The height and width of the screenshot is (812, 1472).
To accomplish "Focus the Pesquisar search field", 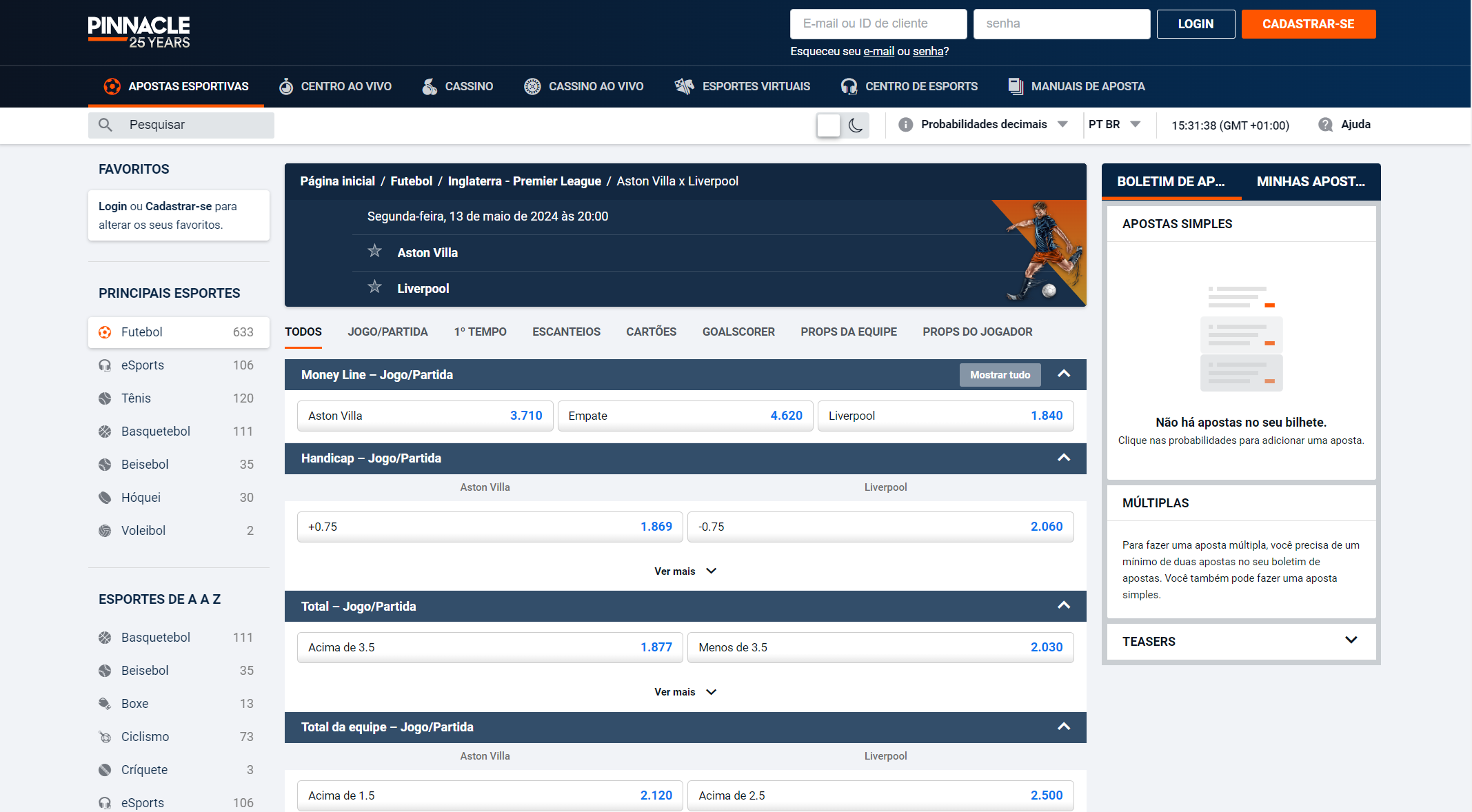I will tap(181, 125).
